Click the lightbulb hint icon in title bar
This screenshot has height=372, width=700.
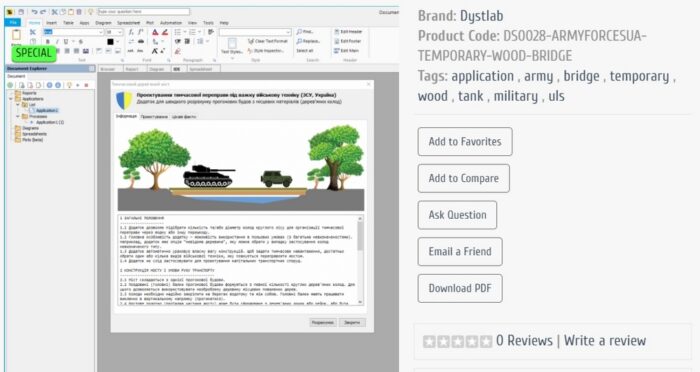[x=91, y=12]
